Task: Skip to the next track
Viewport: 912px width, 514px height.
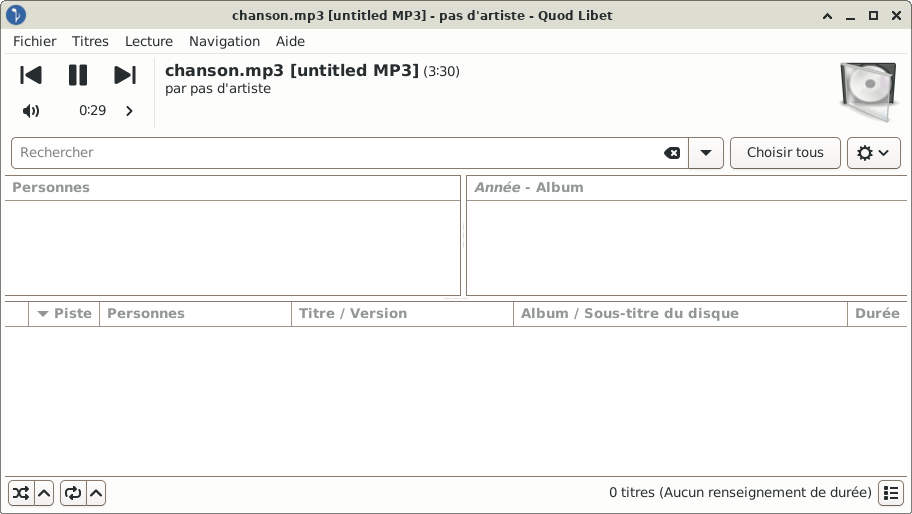Action: 124,75
